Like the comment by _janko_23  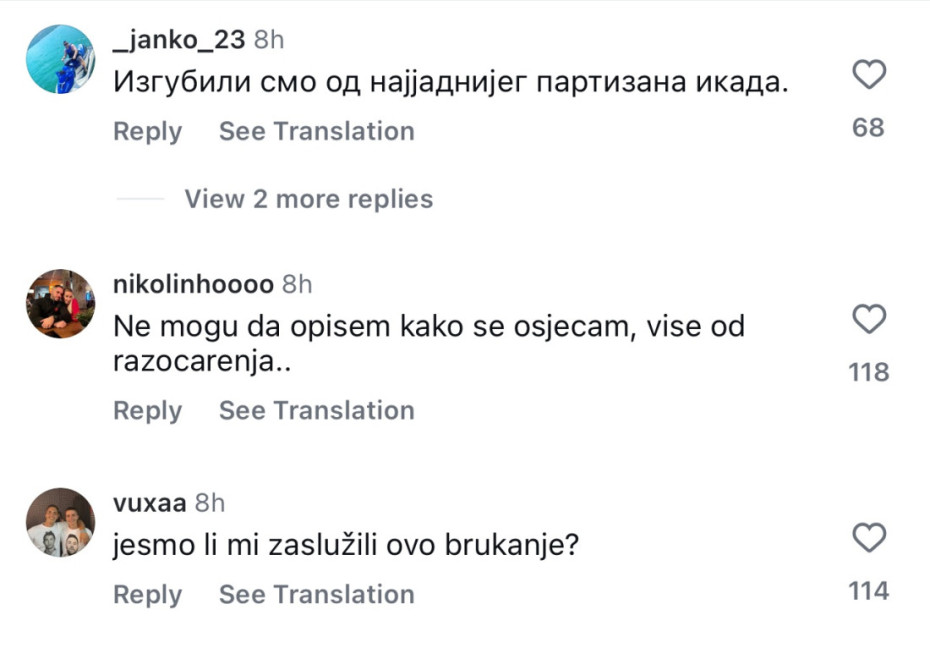tap(869, 75)
